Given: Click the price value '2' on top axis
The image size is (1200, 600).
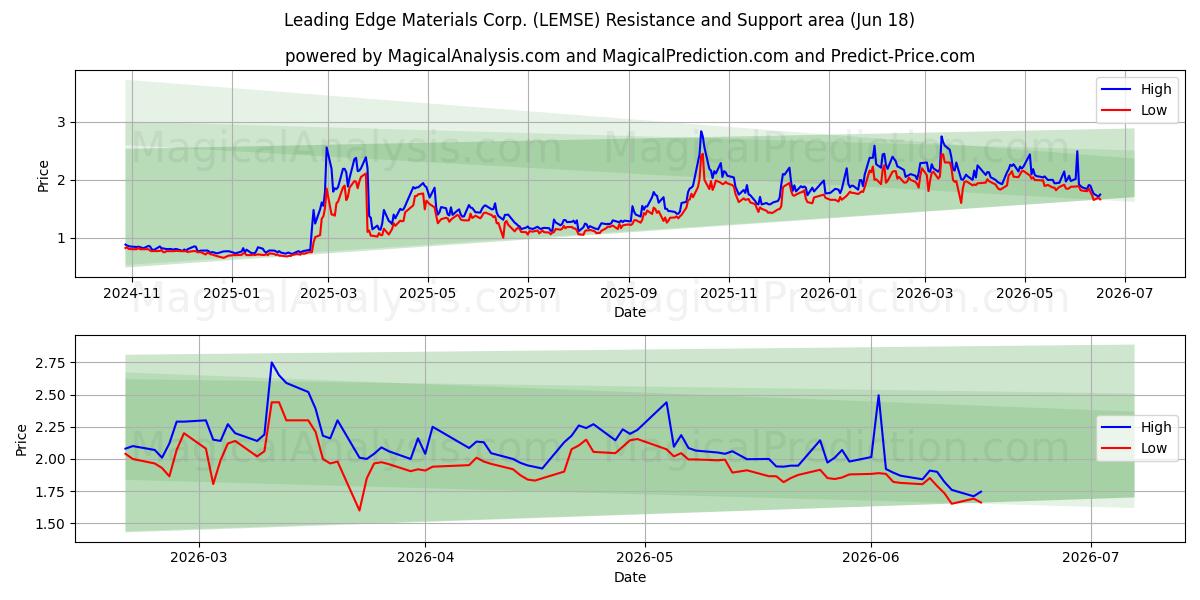Looking at the screenshot, I should [x=60, y=180].
